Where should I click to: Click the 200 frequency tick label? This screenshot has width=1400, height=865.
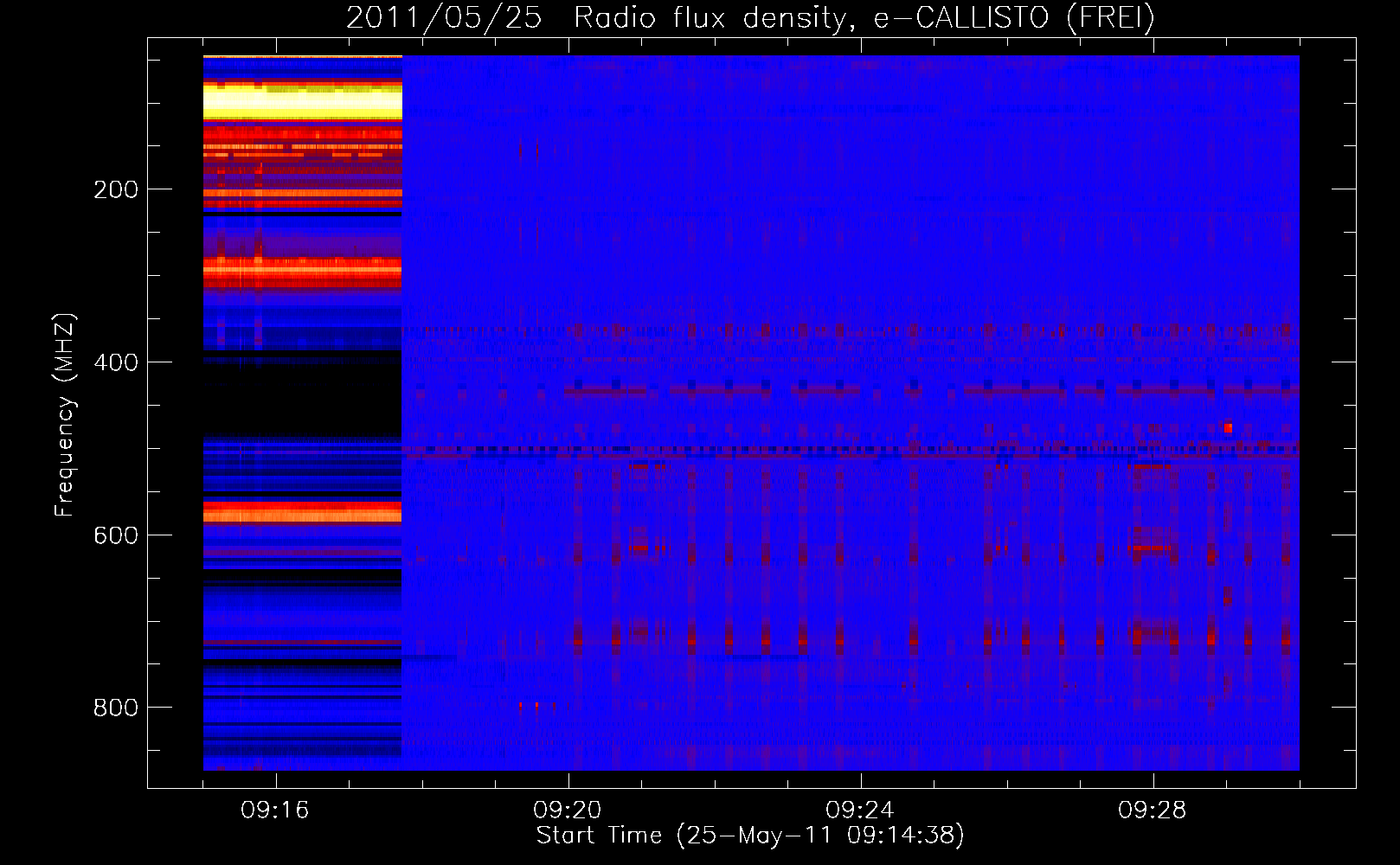tap(115, 189)
